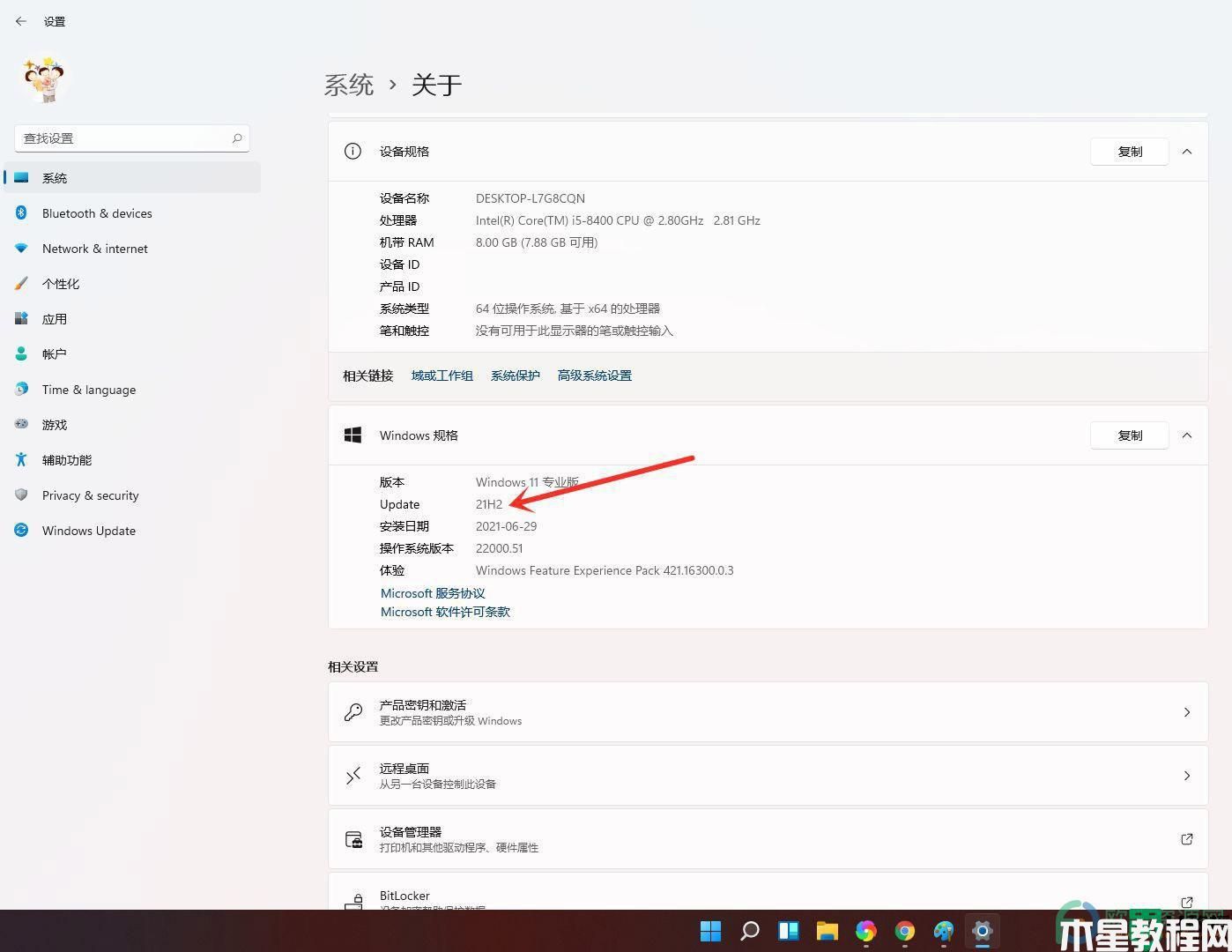The image size is (1232, 952).
Task: Click the chevron on the 远程桌面 row
Action: coord(1187,776)
